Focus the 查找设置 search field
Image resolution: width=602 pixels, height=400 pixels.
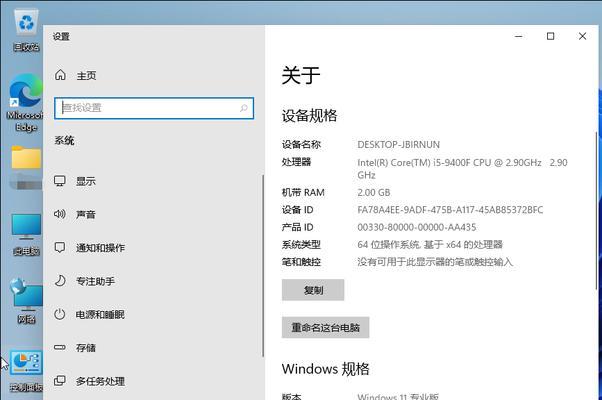click(x=154, y=108)
